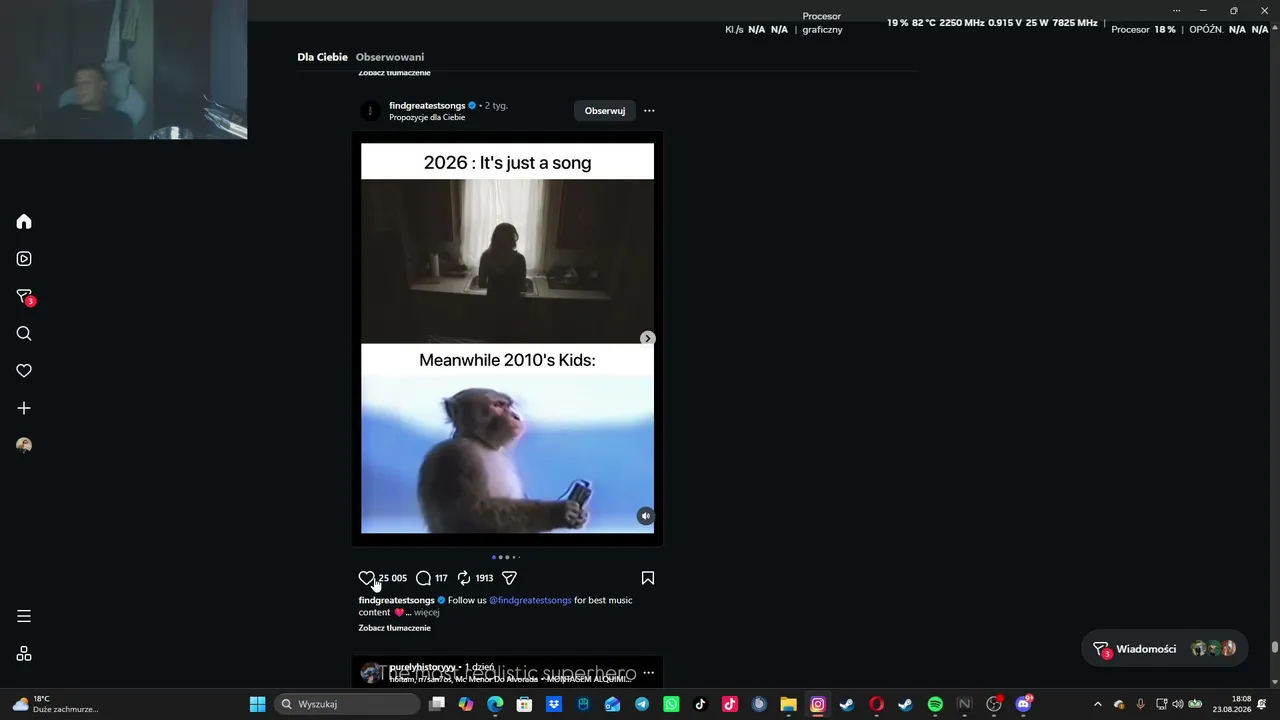Open Search in the left sidebar

point(24,334)
